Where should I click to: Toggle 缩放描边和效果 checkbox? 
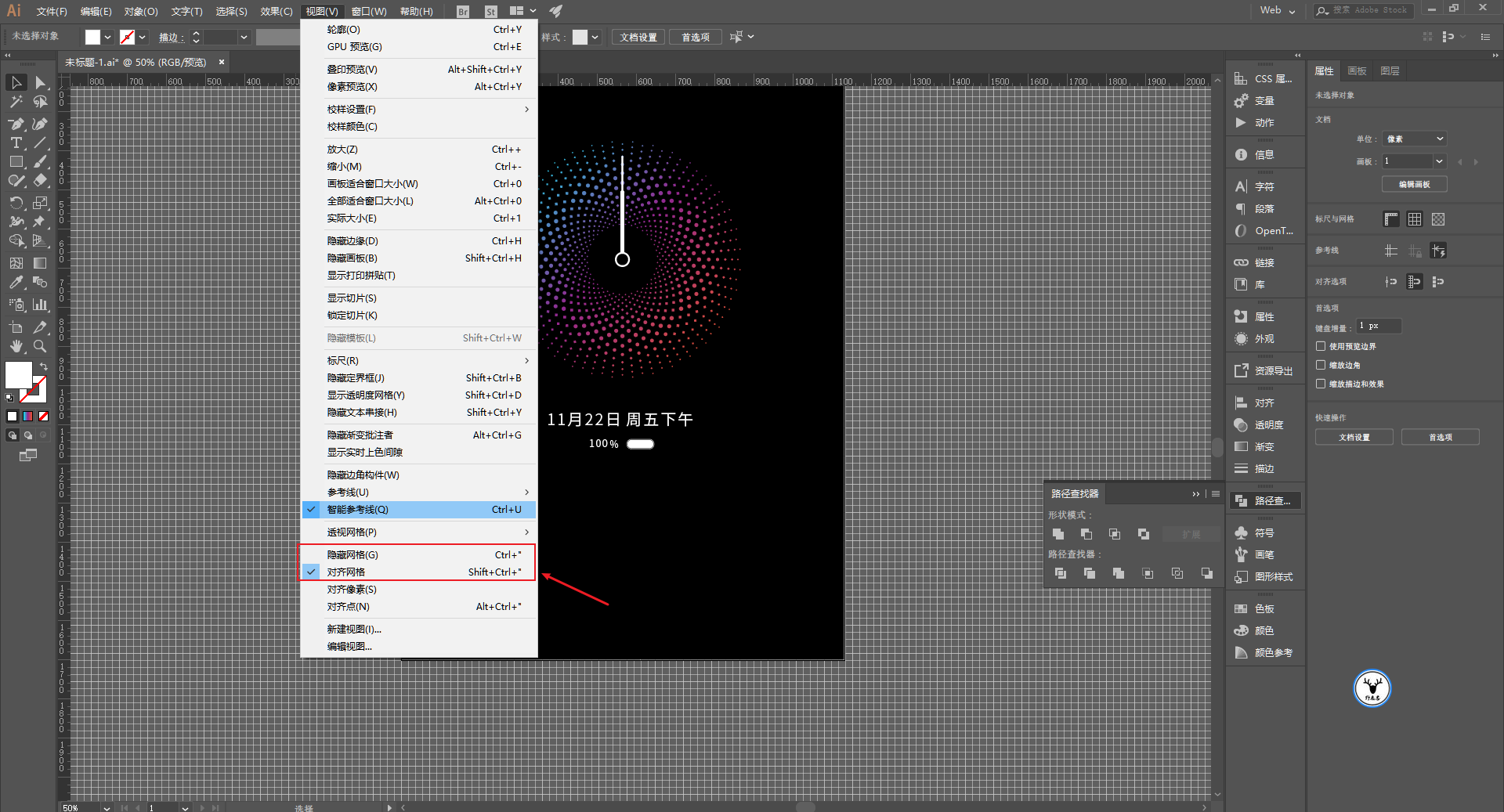[1321, 384]
